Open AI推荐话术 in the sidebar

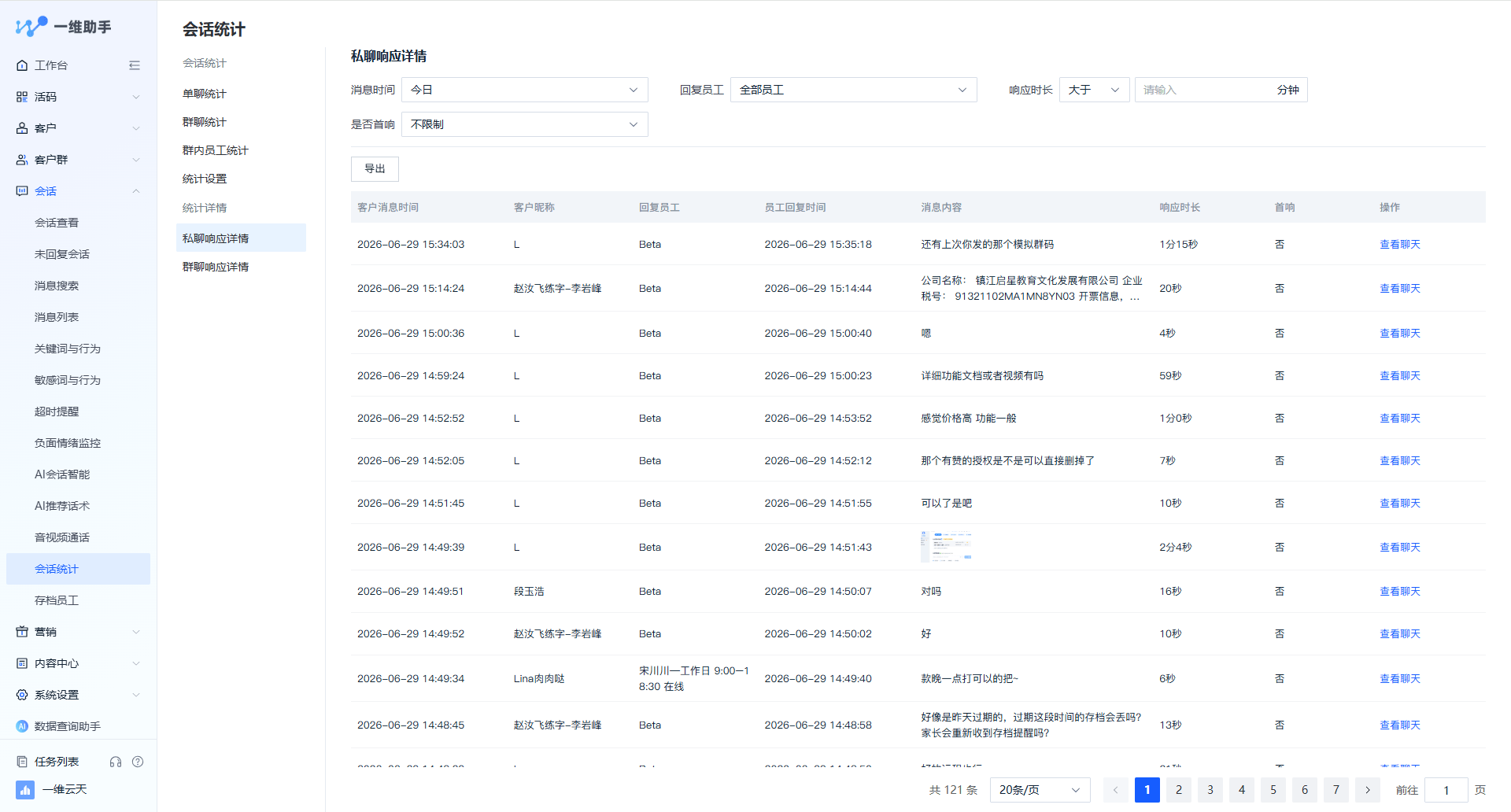[62, 506]
